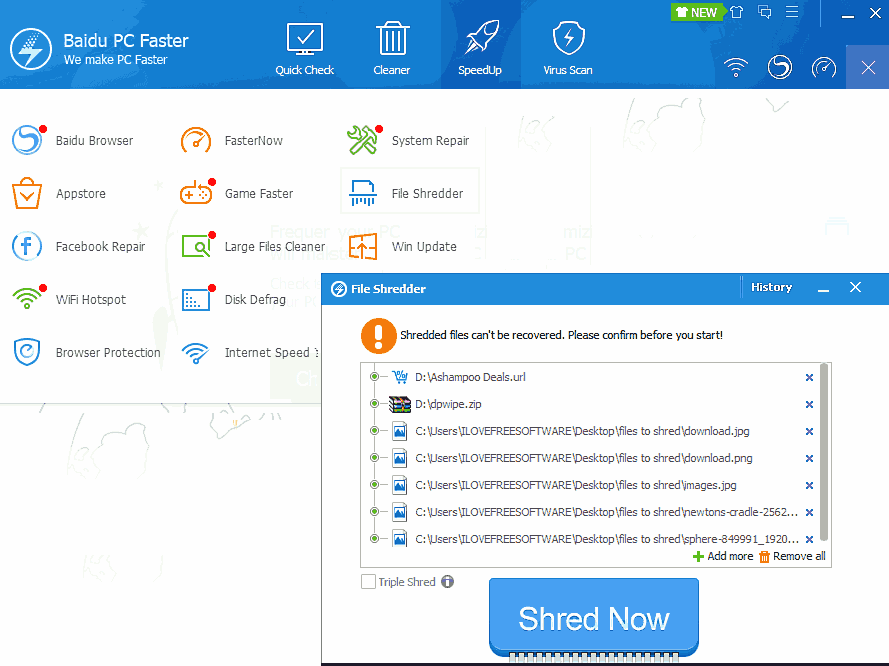Select the download.png file row
Screen dimensions: 889x666
coord(590,458)
